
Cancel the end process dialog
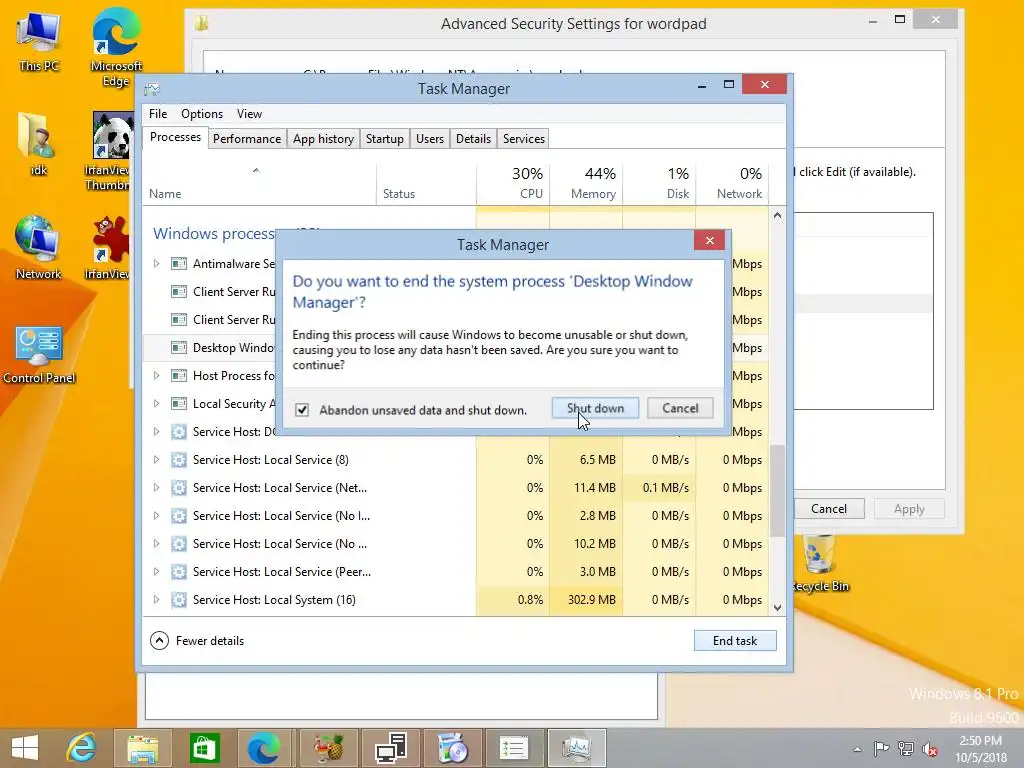click(x=680, y=408)
